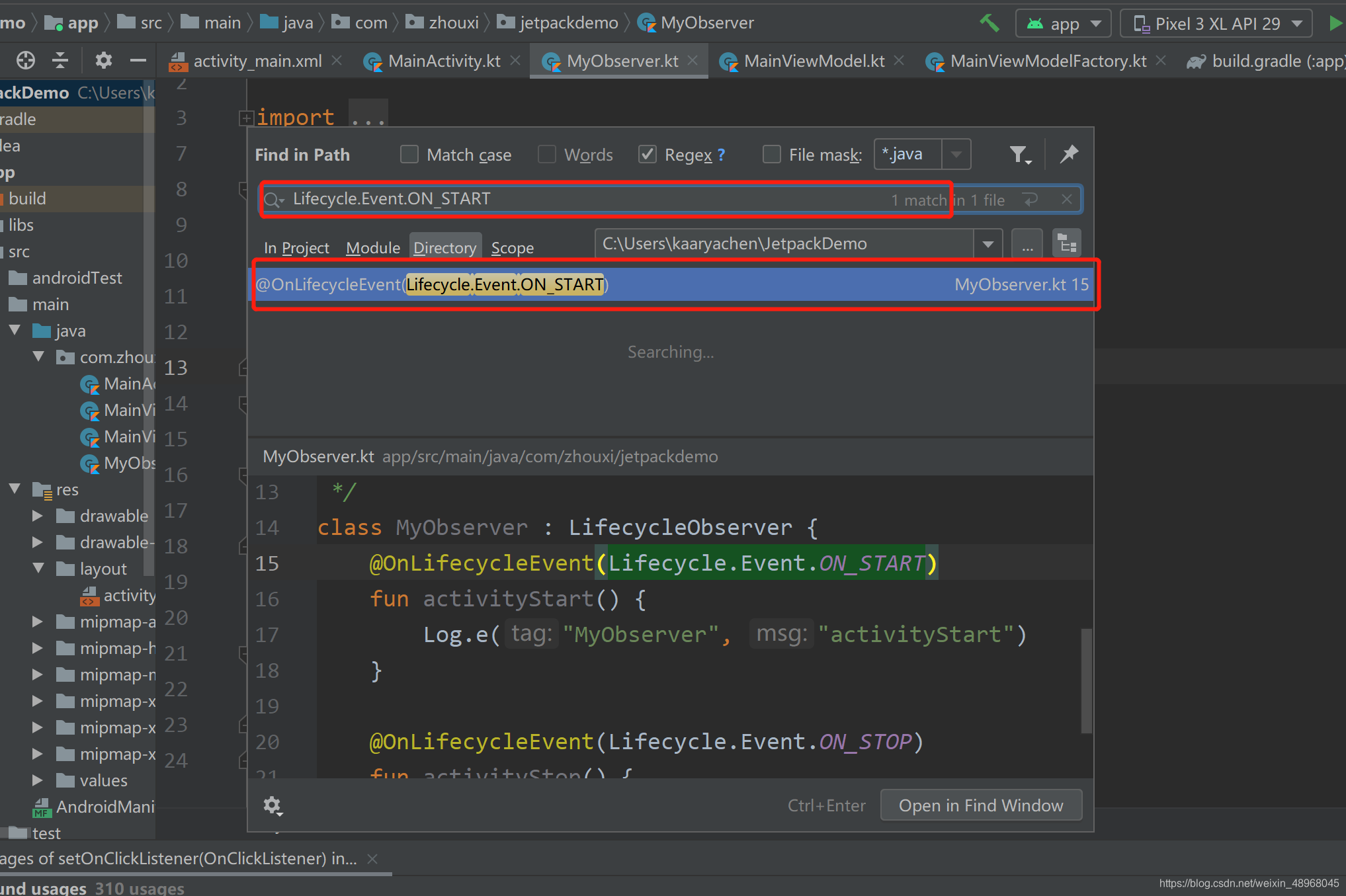Toggle the Words checkbox
This screenshot has height=896, width=1346.
tap(547, 155)
